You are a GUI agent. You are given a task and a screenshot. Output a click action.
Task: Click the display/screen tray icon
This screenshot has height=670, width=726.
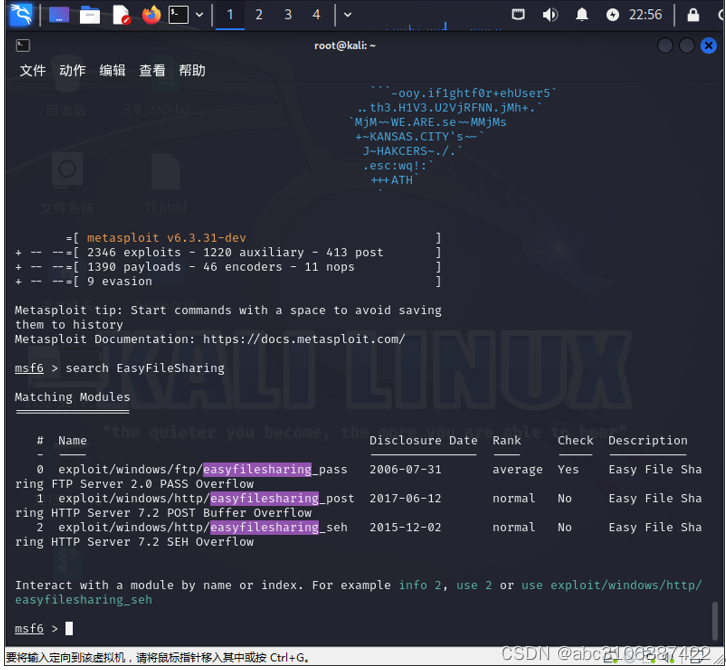pos(518,15)
